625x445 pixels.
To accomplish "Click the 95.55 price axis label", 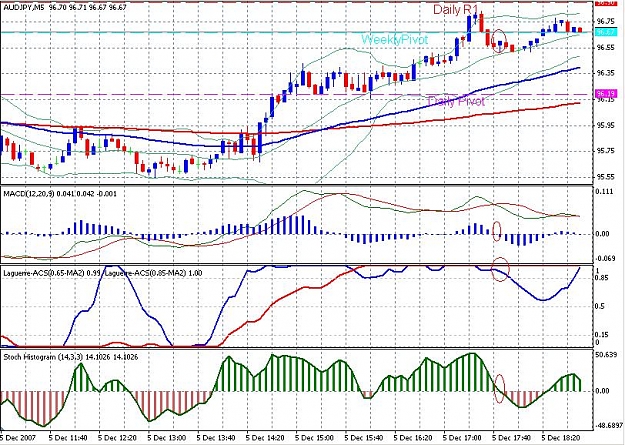I will [x=605, y=177].
